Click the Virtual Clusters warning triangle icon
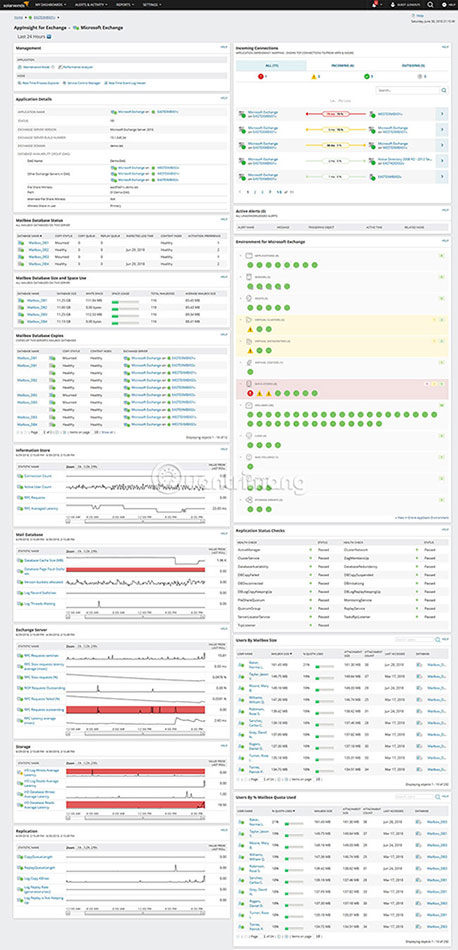 pos(249,329)
